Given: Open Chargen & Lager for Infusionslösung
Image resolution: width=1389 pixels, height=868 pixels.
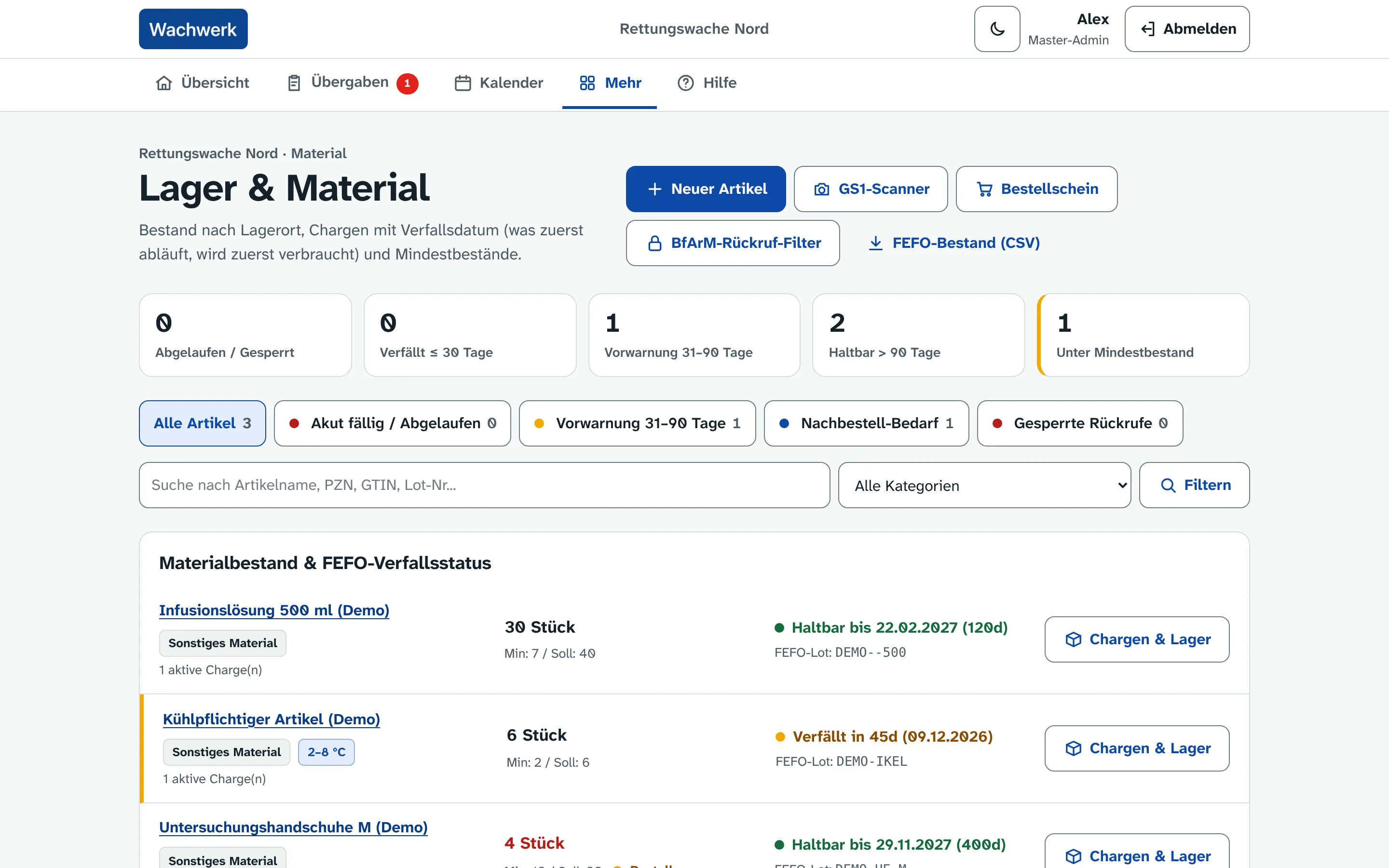Looking at the screenshot, I should click(1137, 639).
